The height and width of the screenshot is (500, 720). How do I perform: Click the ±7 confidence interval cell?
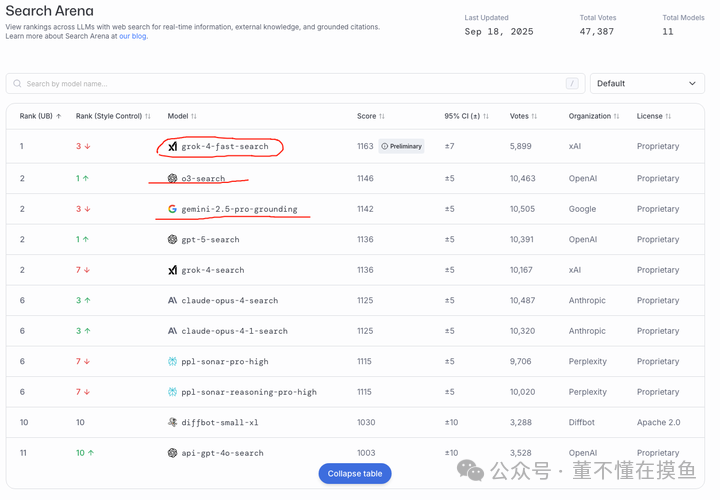pyautogui.click(x=449, y=146)
